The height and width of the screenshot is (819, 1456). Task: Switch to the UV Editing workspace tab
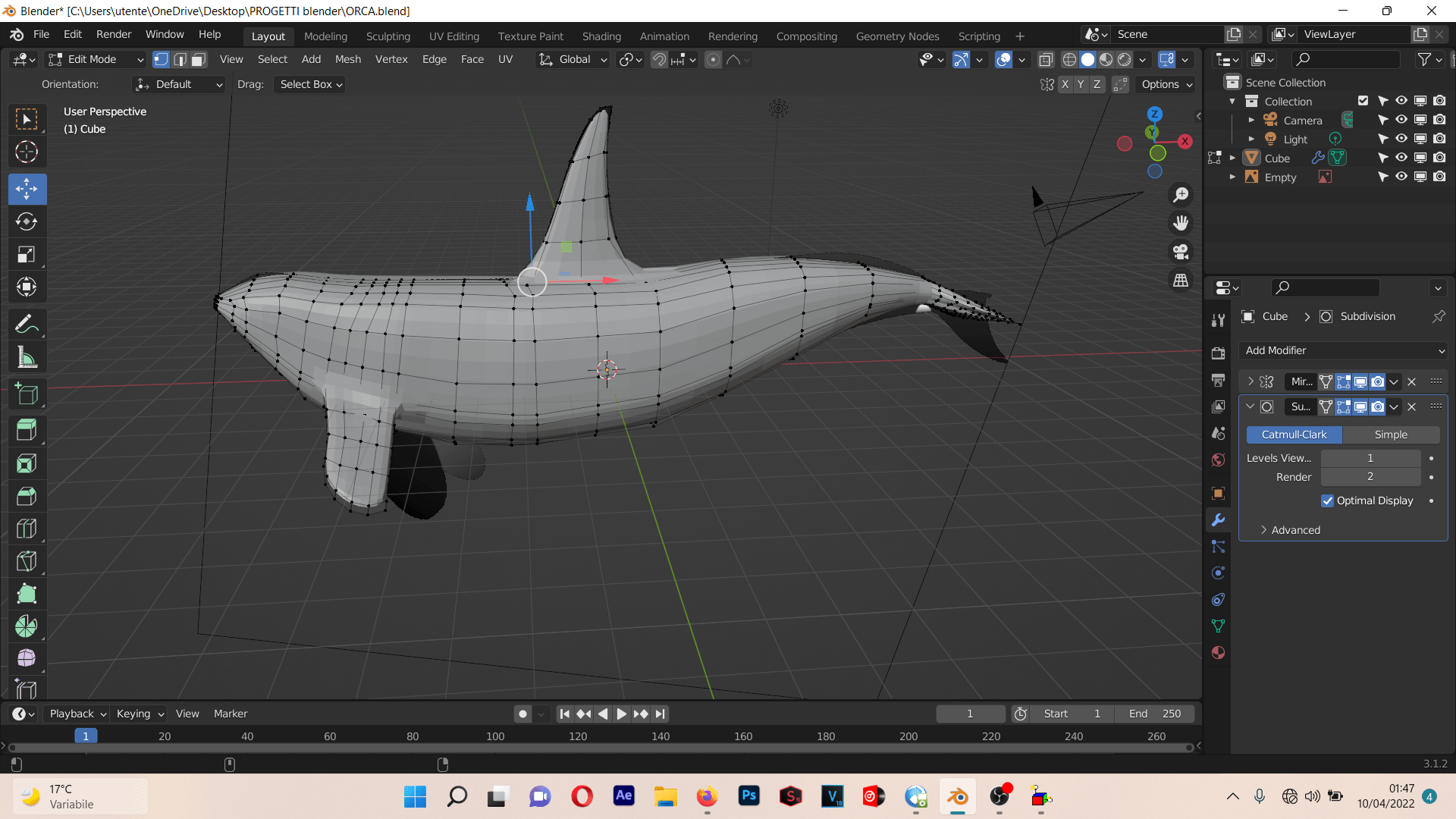pos(453,36)
